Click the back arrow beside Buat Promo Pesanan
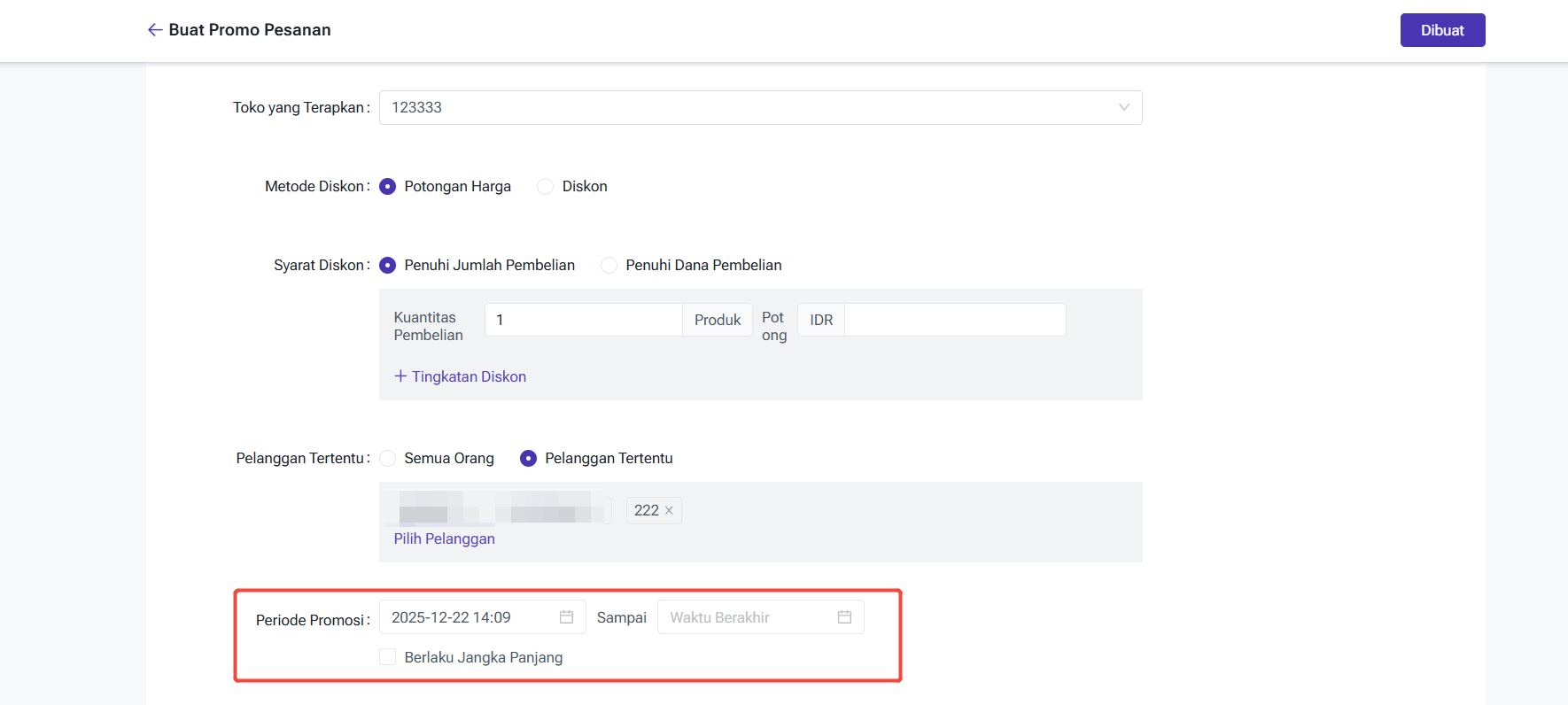 click(155, 30)
